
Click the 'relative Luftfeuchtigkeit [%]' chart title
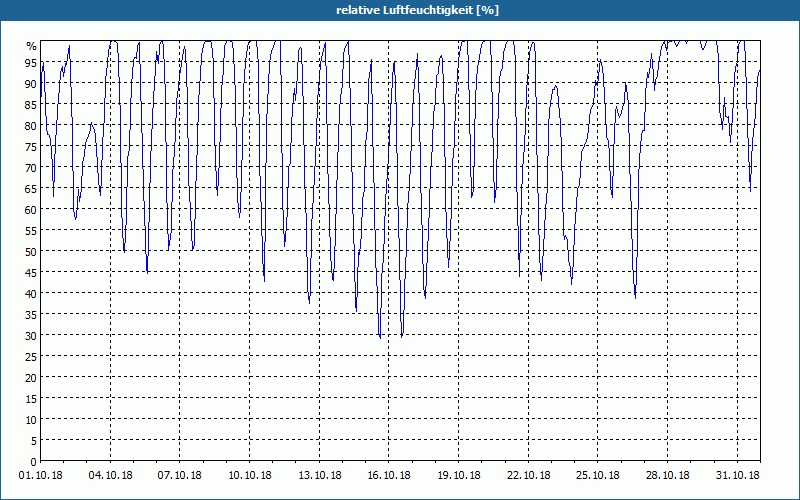417,10
